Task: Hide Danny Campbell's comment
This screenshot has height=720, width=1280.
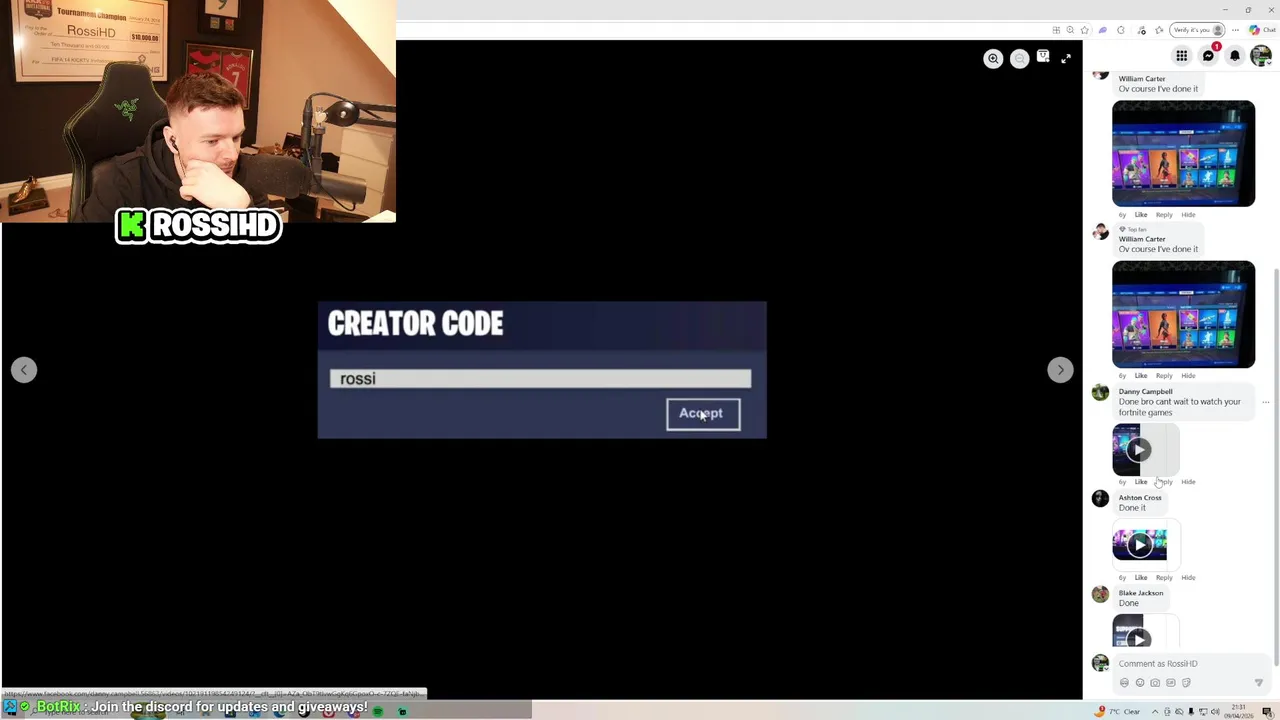Action: point(1188,482)
